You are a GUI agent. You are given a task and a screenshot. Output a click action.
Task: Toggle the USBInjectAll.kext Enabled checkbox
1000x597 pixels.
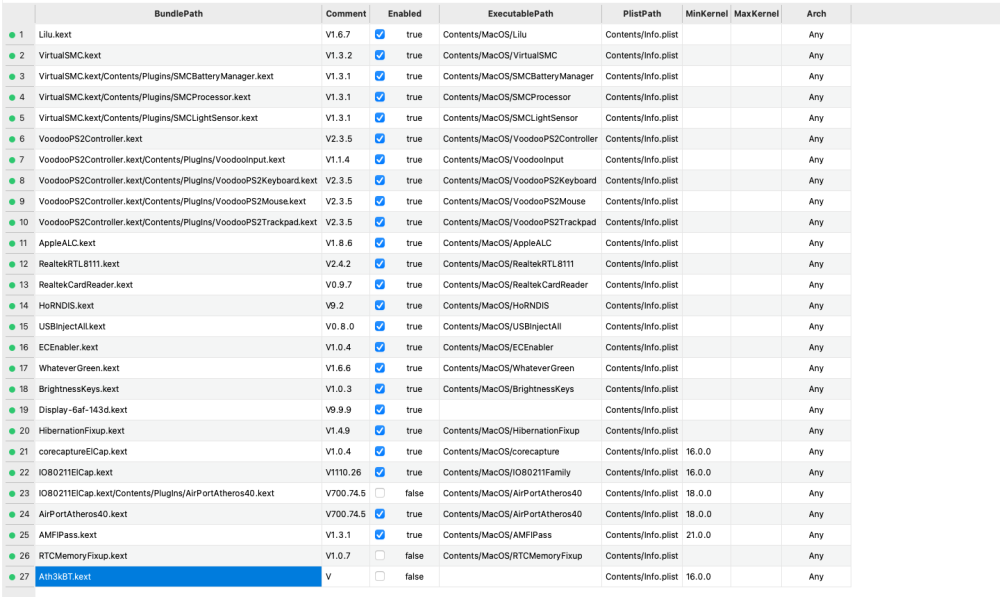379,327
